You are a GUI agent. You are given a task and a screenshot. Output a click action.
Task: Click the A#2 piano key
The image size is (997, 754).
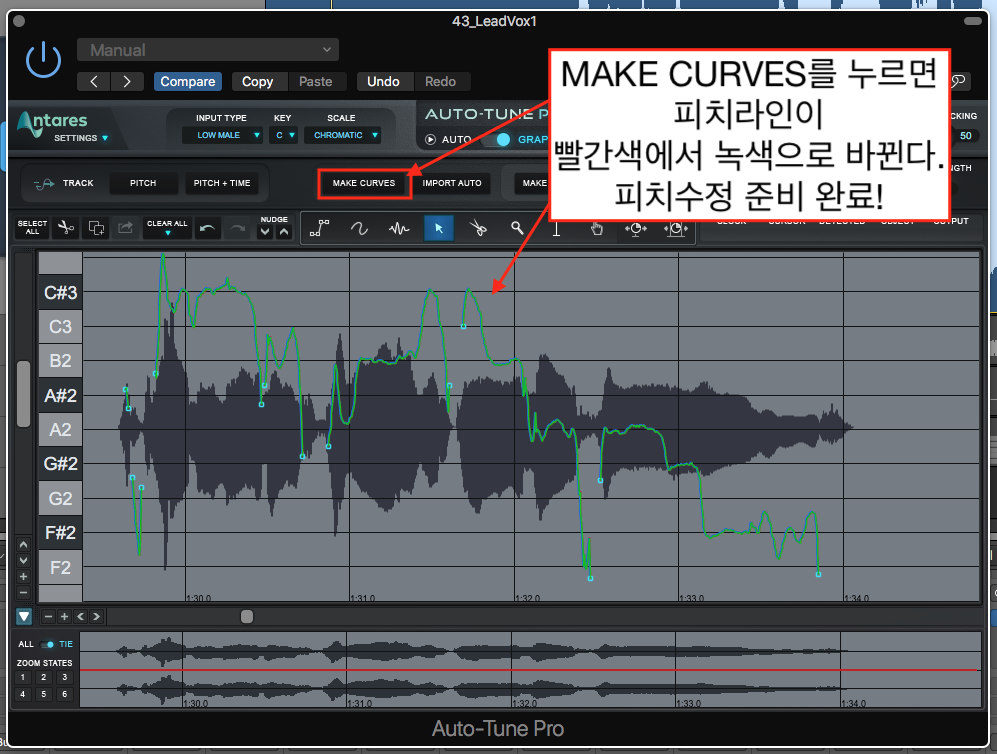60,395
